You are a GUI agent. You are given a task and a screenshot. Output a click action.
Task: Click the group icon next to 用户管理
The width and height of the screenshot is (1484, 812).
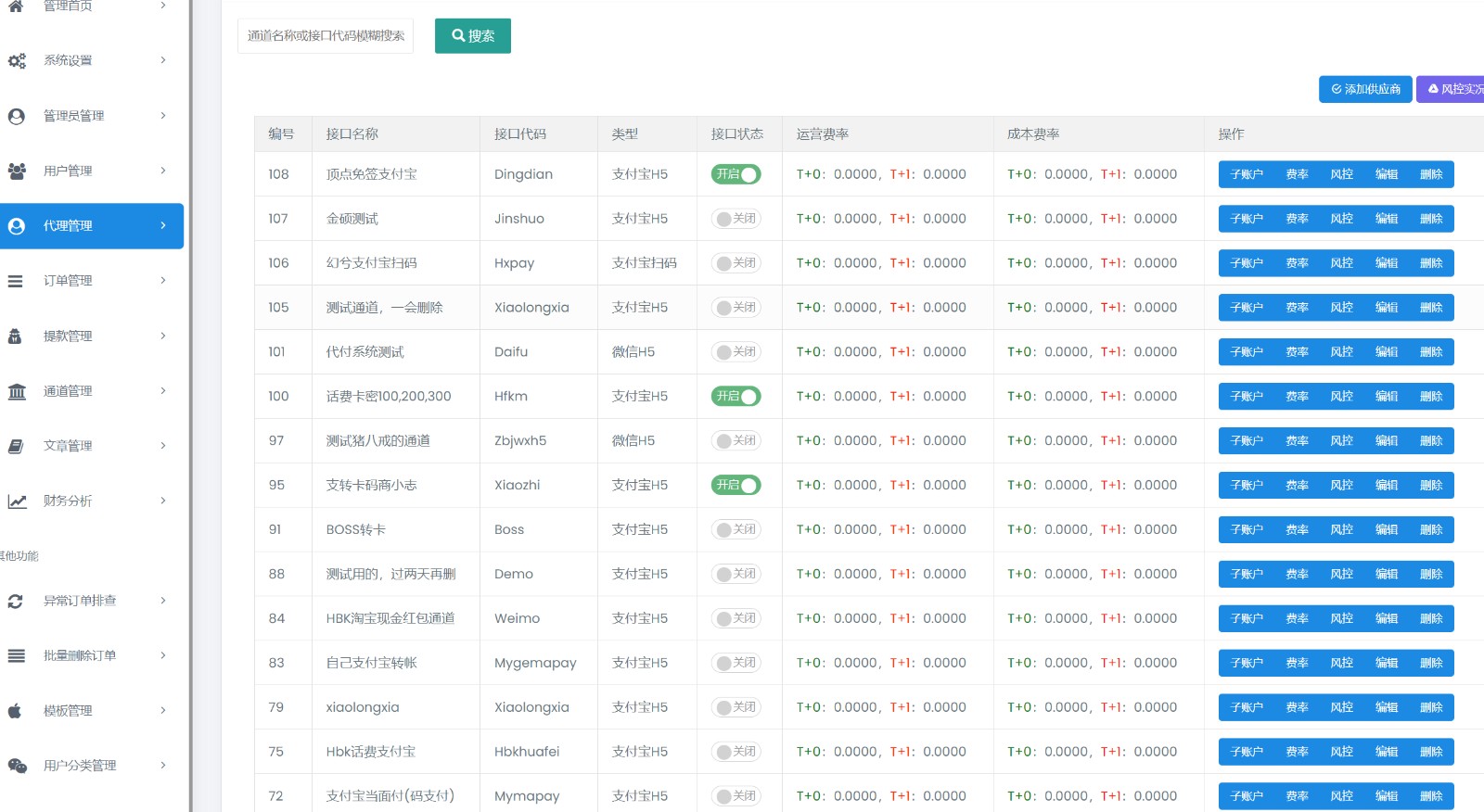click(17, 171)
